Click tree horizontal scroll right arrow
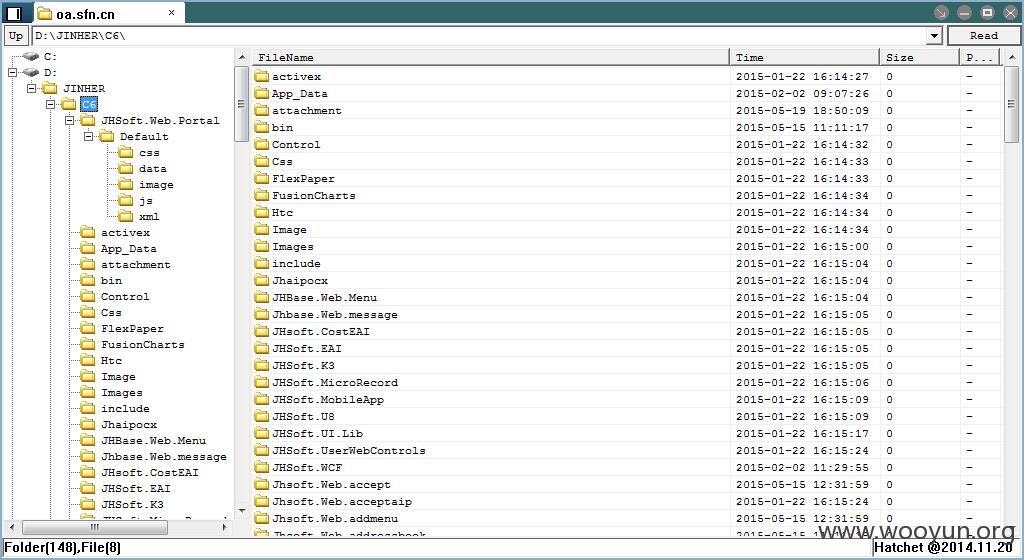The width and height of the screenshot is (1024, 560). [x=225, y=527]
